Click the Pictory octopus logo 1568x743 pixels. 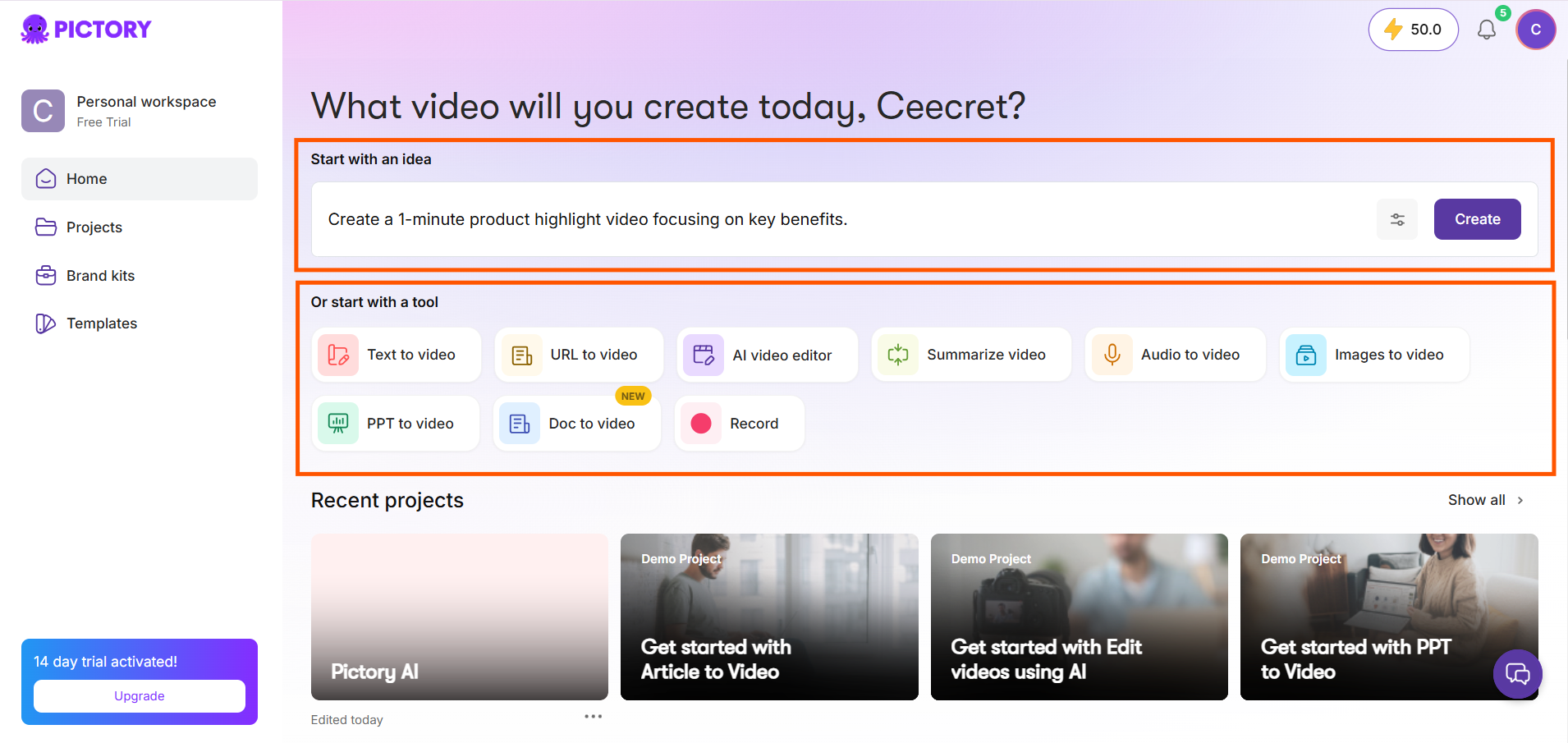85,30
